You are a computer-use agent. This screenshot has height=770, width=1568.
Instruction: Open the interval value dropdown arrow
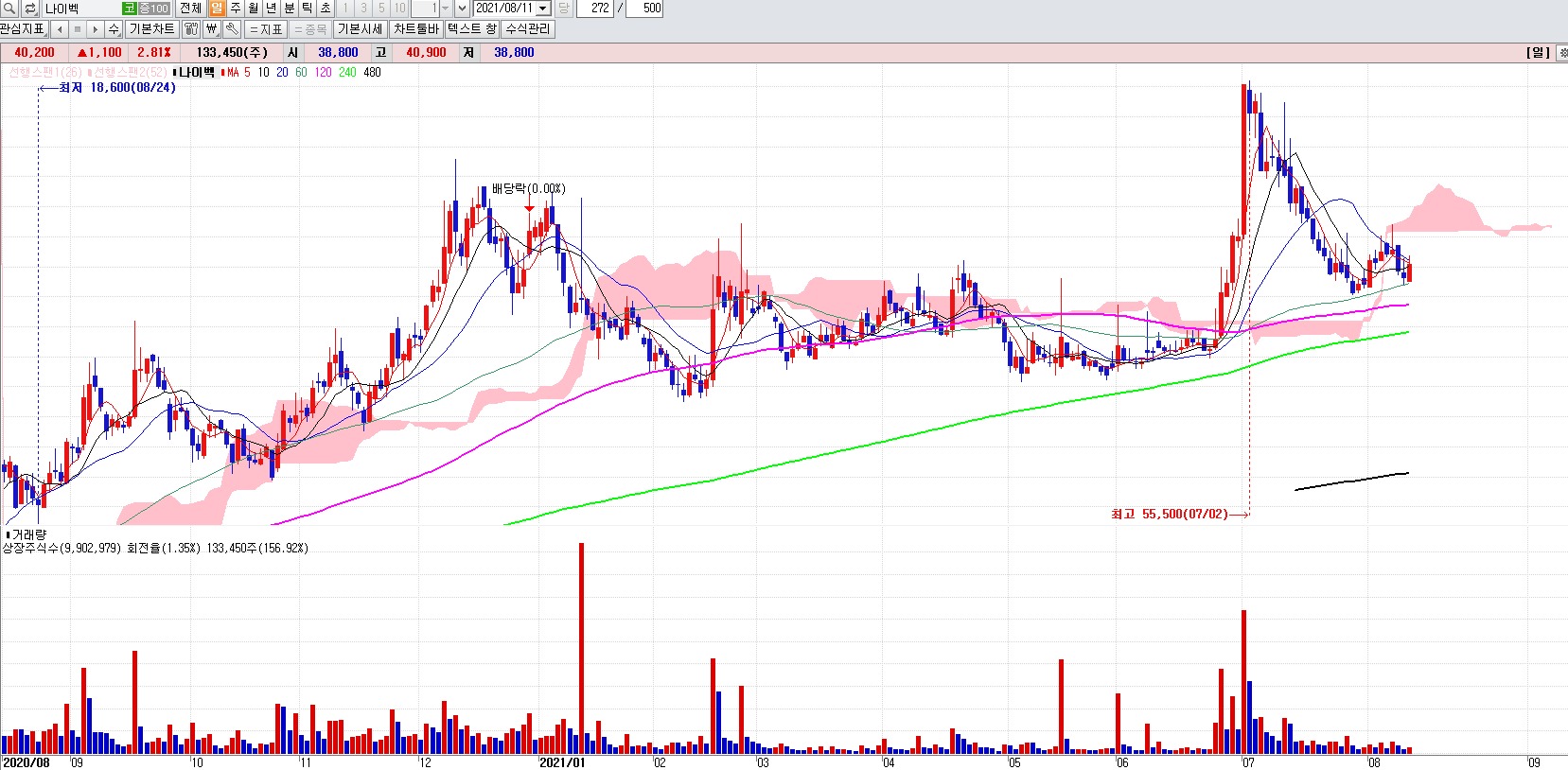click(445, 8)
